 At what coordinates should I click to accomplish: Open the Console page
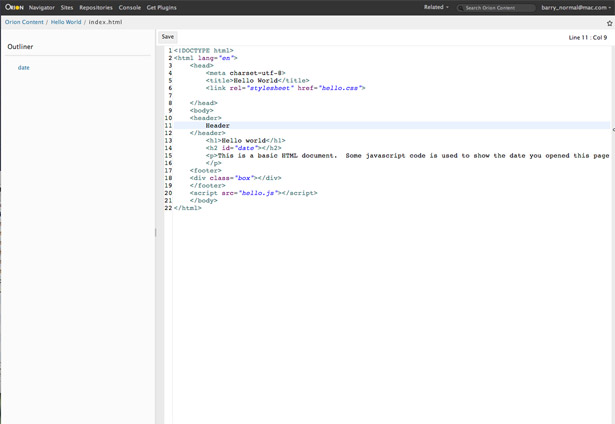129,7
